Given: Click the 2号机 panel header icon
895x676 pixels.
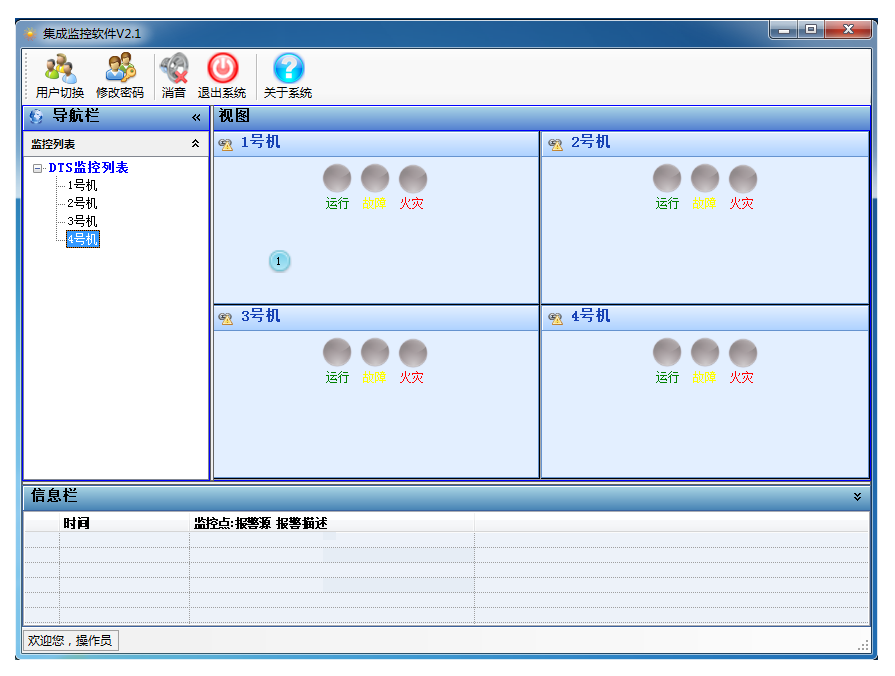Looking at the screenshot, I should 556,144.
